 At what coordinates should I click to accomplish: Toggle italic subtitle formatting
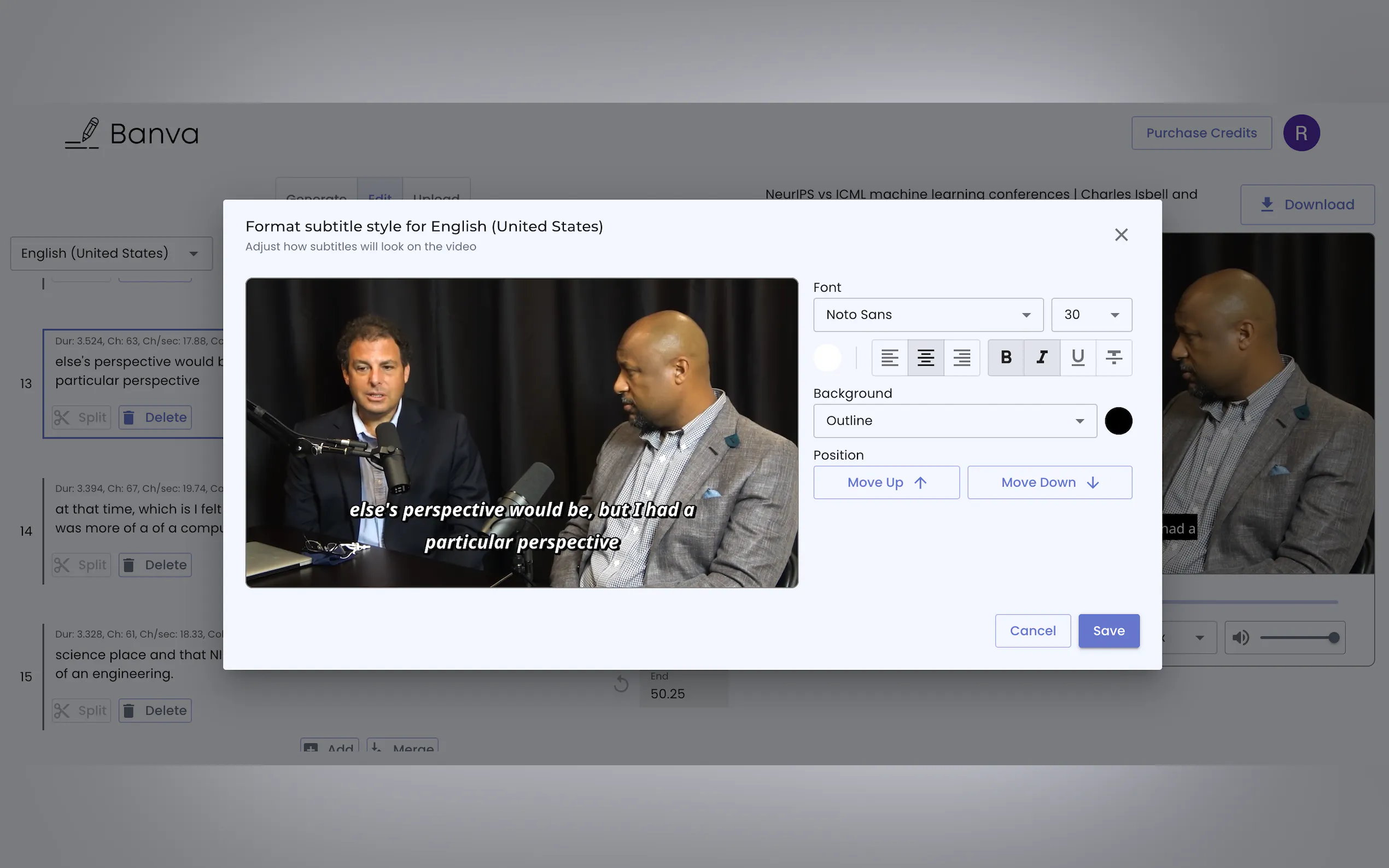(1042, 357)
